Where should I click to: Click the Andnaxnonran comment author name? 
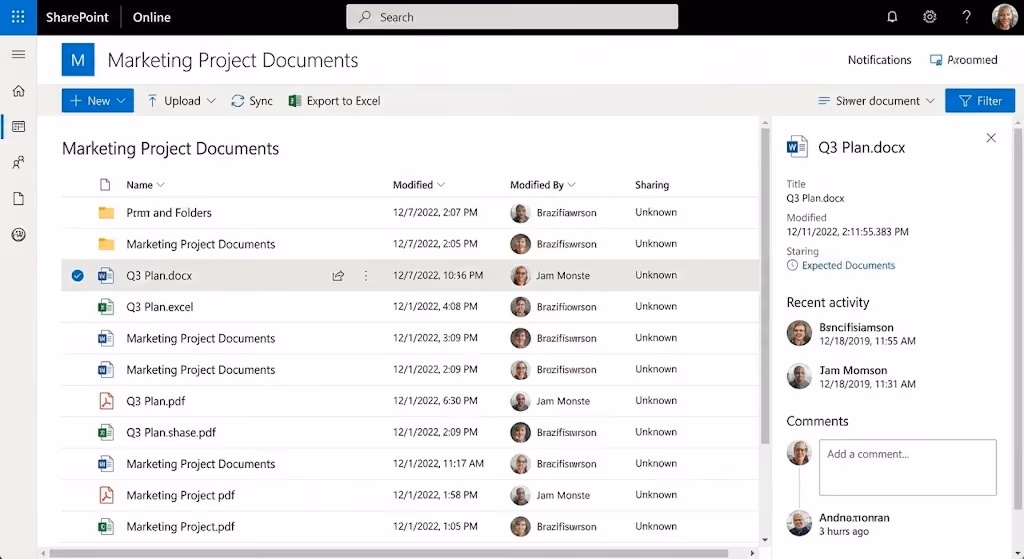[x=854, y=517]
